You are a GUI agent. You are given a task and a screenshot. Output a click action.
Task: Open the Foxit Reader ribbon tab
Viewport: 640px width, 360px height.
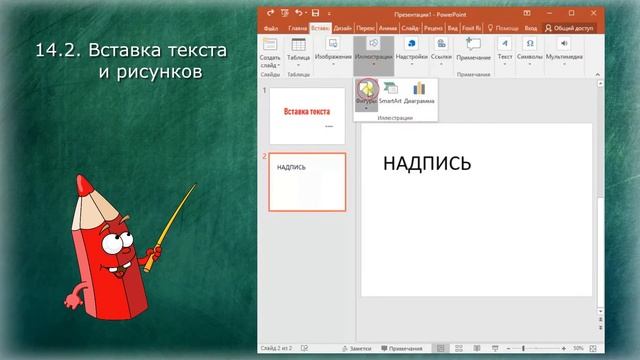(471, 28)
